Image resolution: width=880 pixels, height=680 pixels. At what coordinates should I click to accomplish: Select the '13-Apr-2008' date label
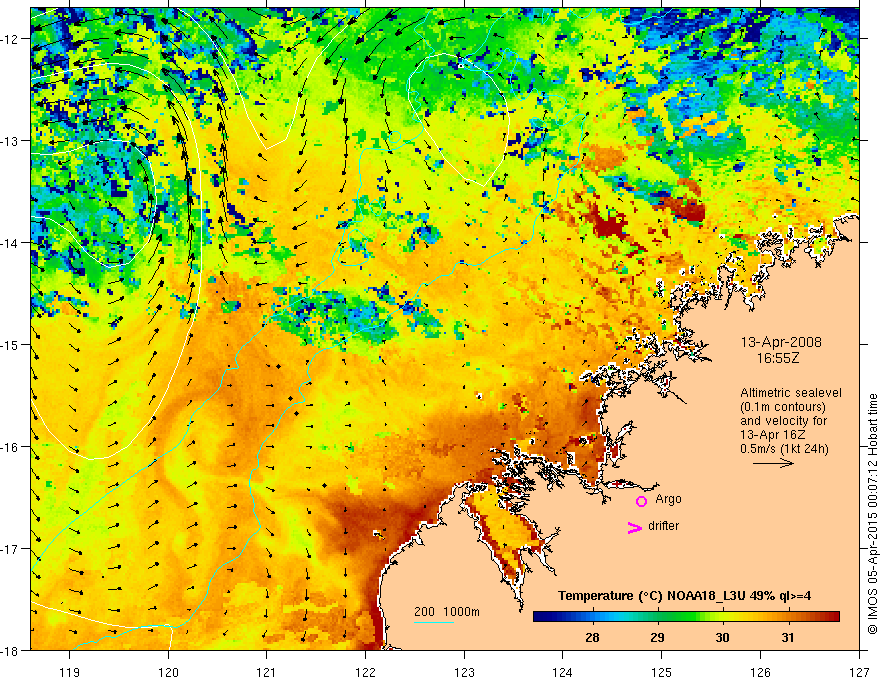pyautogui.click(x=781, y=342)
